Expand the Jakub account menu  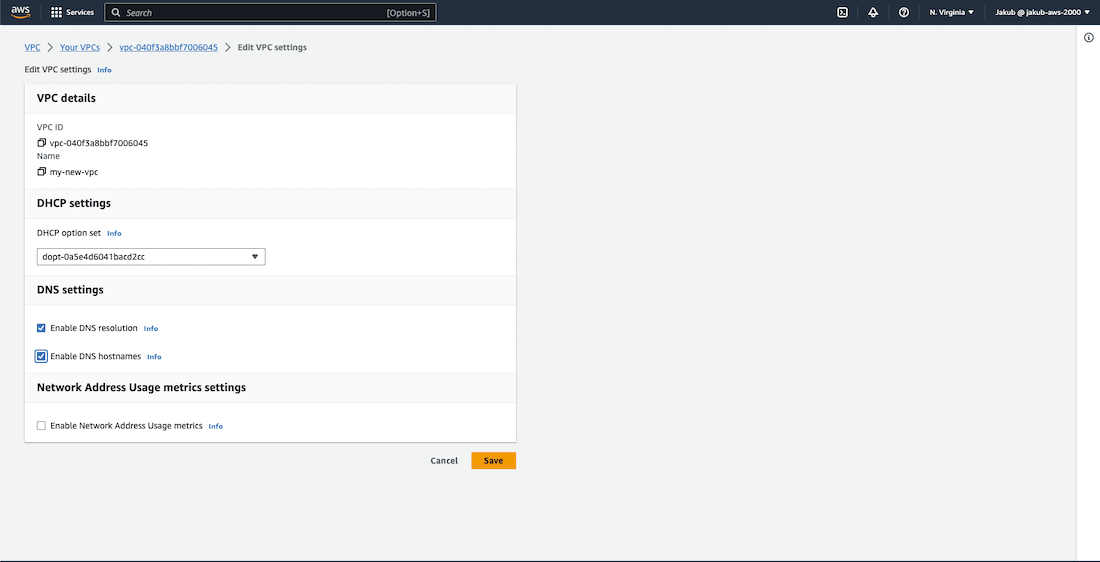point(1042,13)
